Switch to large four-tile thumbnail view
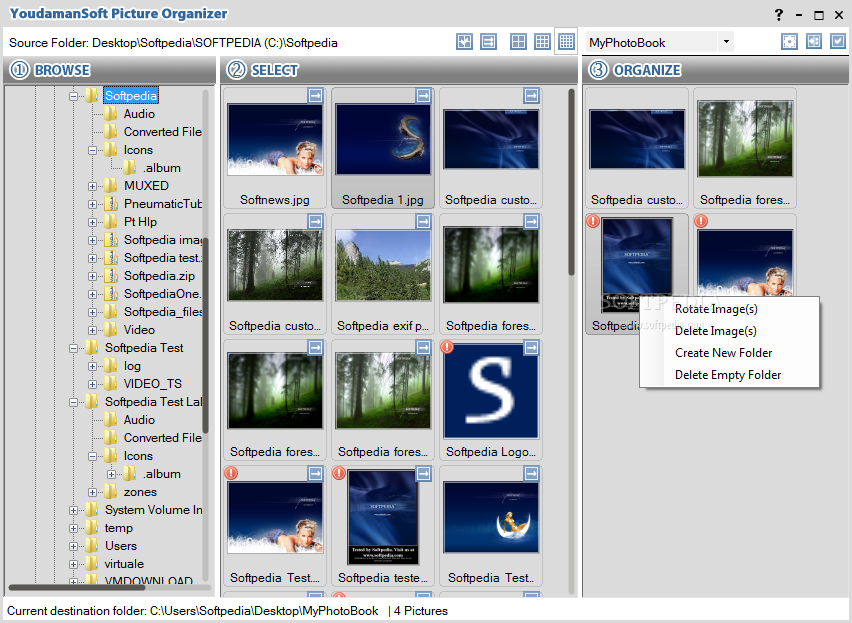This screenshot has width=852, height=623. [x=518, y=42]
